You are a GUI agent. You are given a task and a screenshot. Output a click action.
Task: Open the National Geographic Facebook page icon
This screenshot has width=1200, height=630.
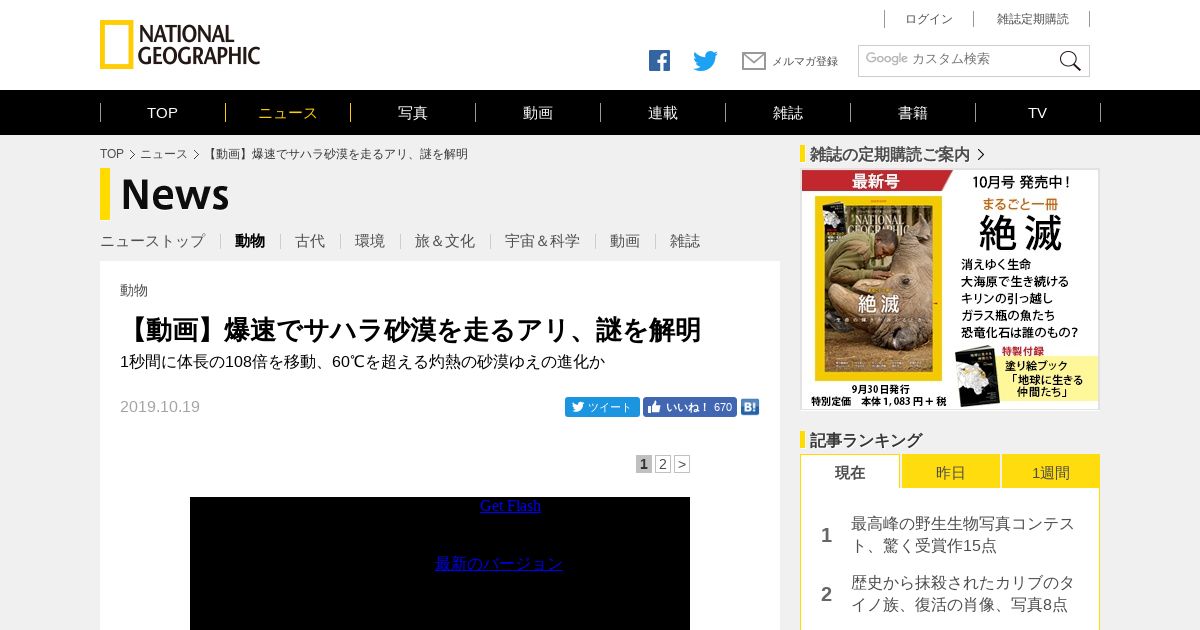[x=659, y=61]
